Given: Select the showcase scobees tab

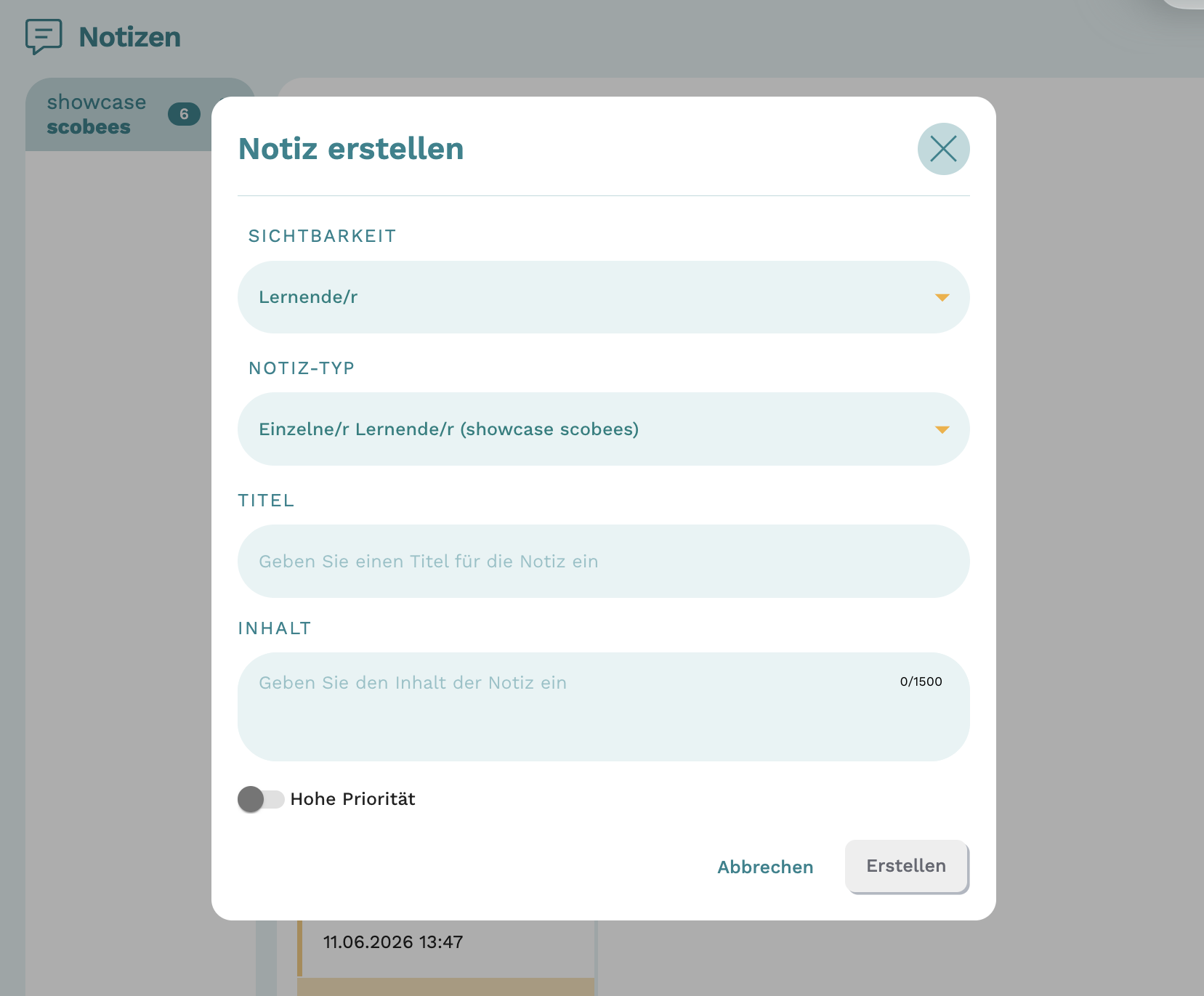Looking at the screenshot, I should pyautogui.click(x=120, y=115).
